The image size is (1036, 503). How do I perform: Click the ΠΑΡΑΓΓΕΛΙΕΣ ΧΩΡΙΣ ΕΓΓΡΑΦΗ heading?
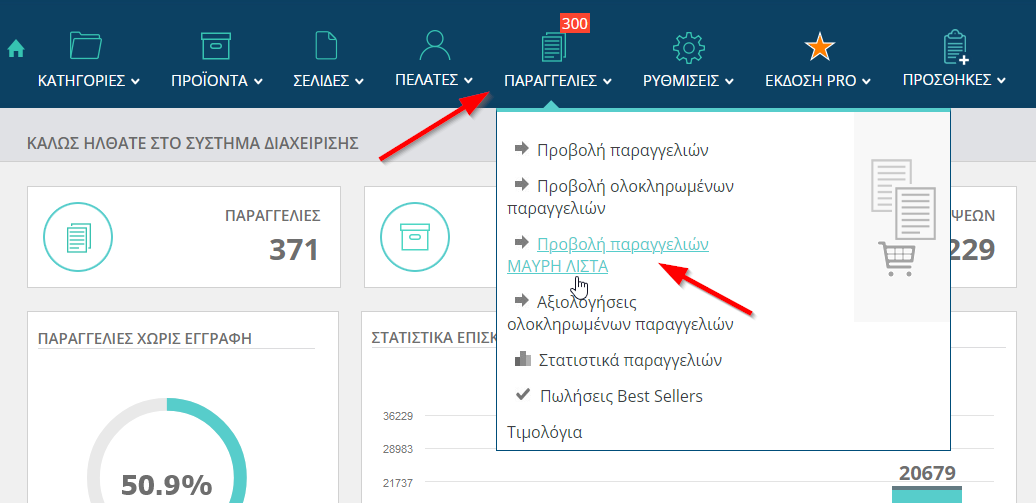pyautogui.click(x=145, y=339)
